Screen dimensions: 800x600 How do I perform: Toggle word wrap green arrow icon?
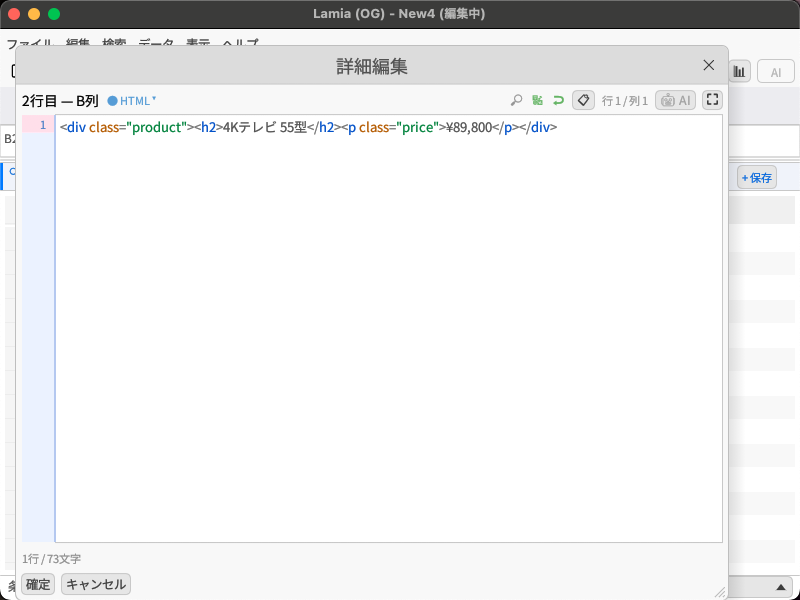[558, 100]
